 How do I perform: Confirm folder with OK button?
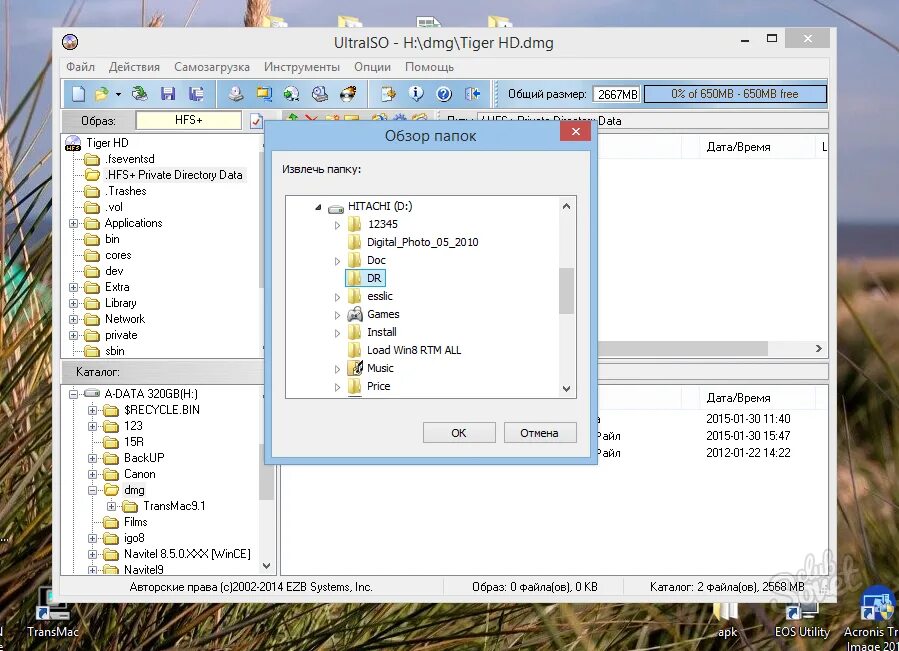click(459, 433)
